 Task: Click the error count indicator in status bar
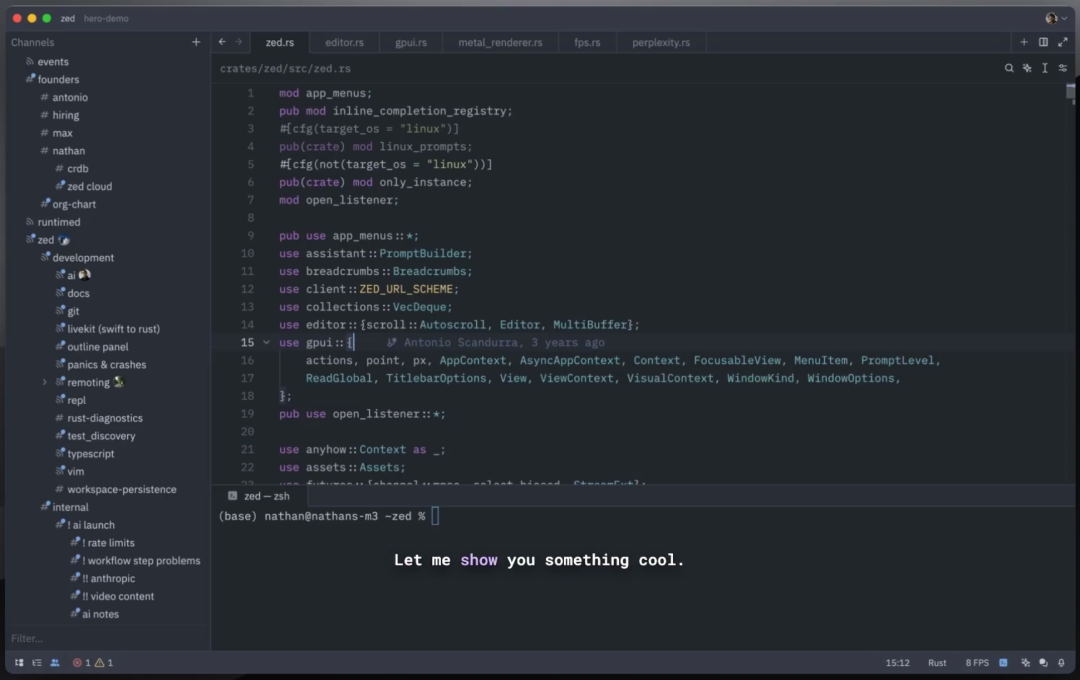[x=82, y=662]
